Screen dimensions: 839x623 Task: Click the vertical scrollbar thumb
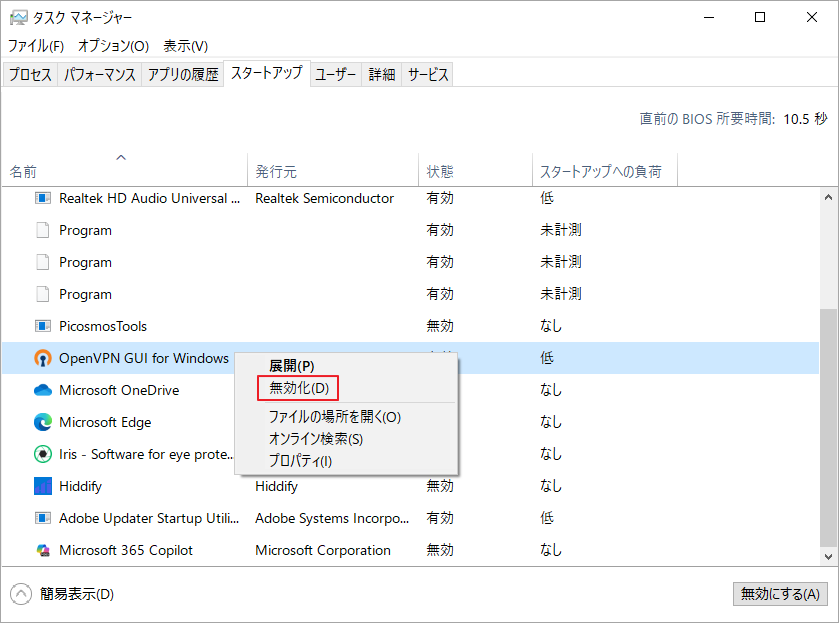pos(828,428)
